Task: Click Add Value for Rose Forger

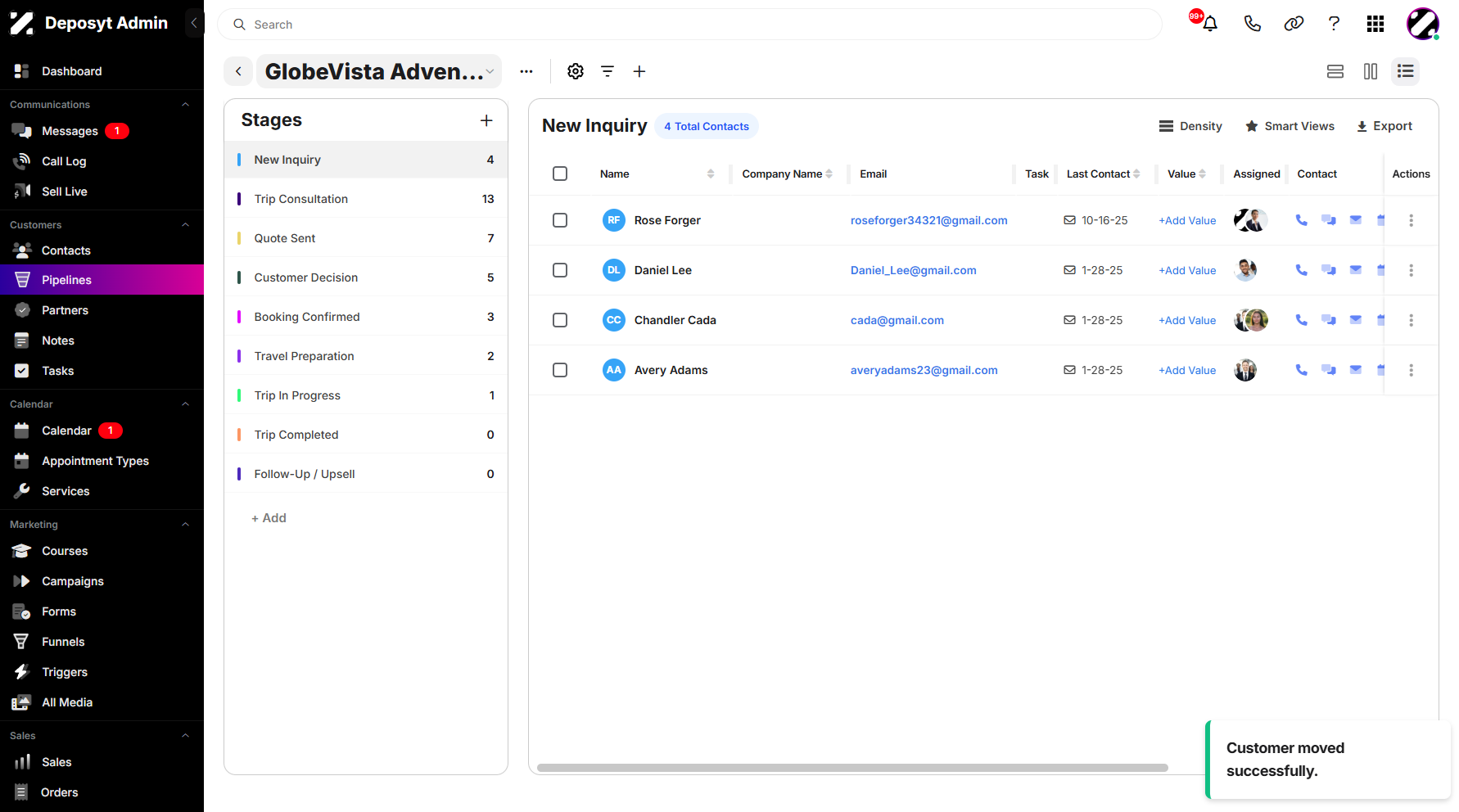Action: click(x=1187, y=220)
